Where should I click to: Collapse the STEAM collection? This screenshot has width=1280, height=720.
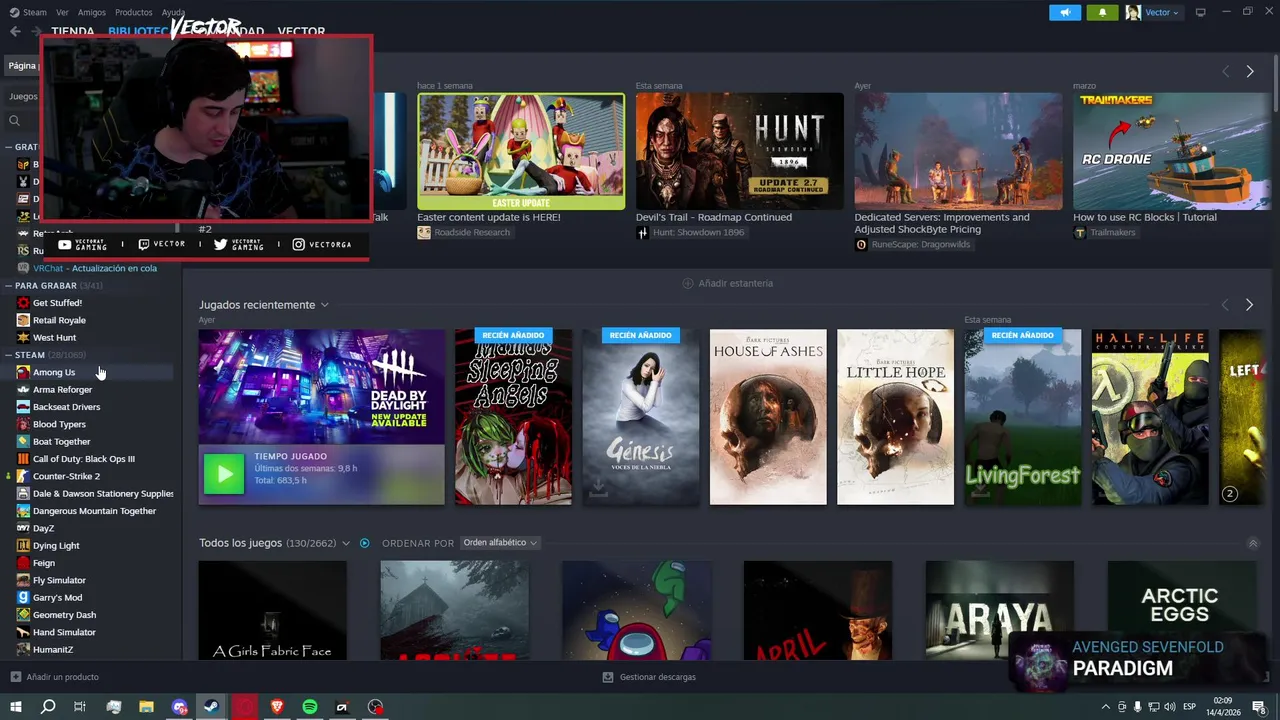10,355
